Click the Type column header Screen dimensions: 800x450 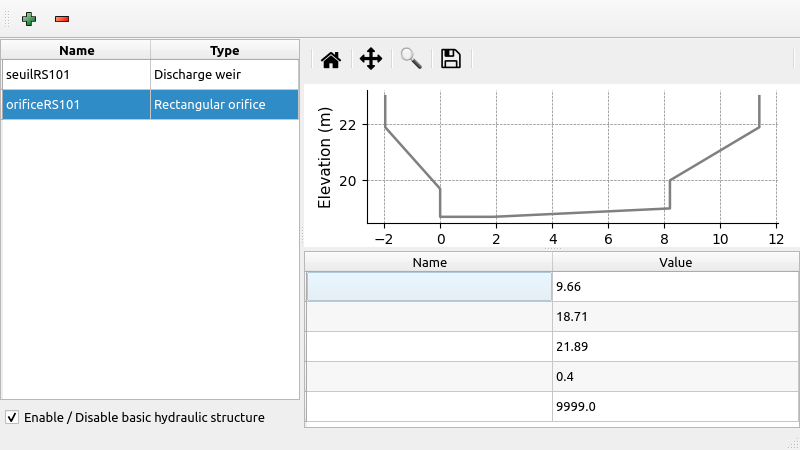224,50
